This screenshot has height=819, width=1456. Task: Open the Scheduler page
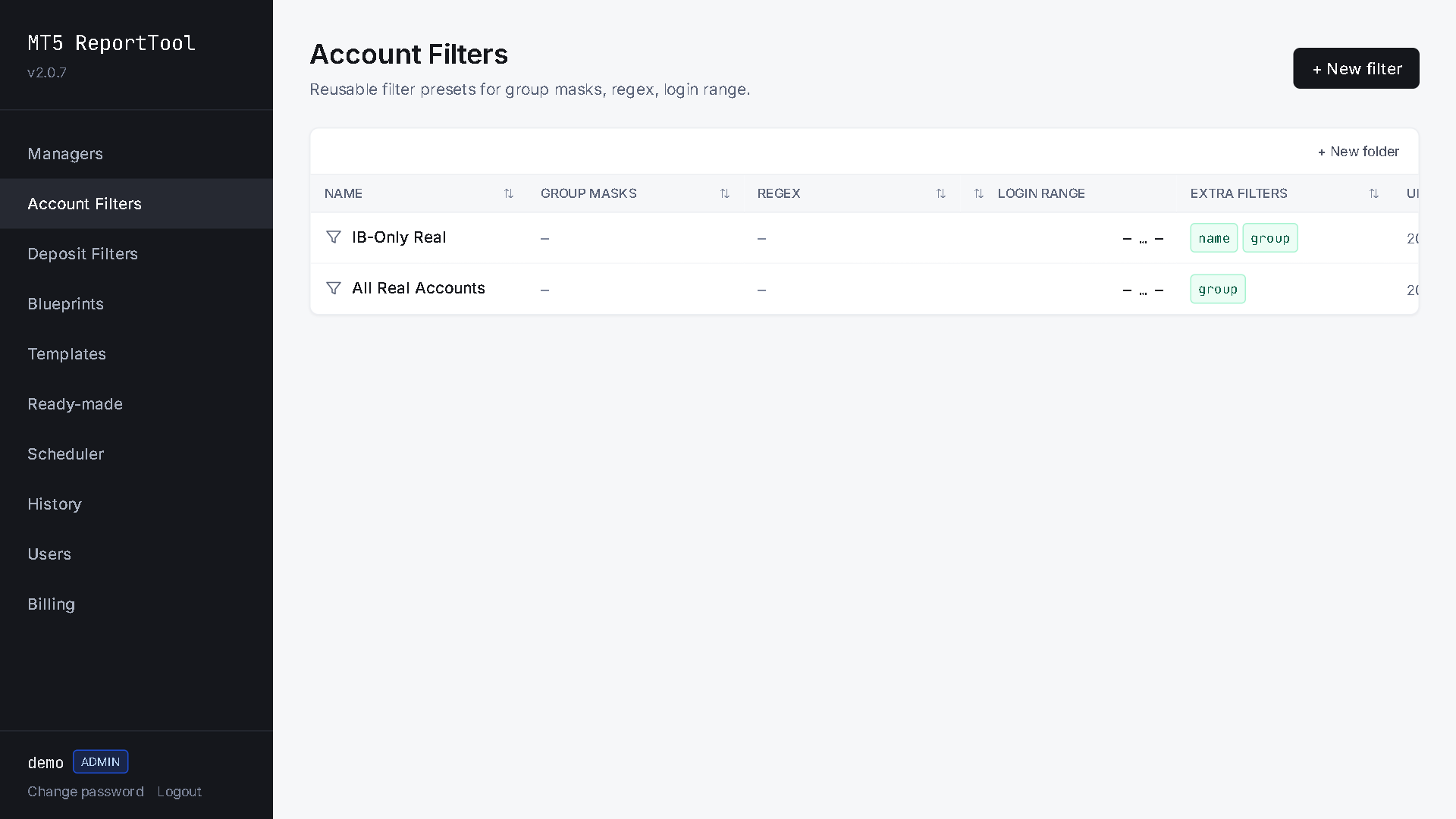[x=136, y=454]
